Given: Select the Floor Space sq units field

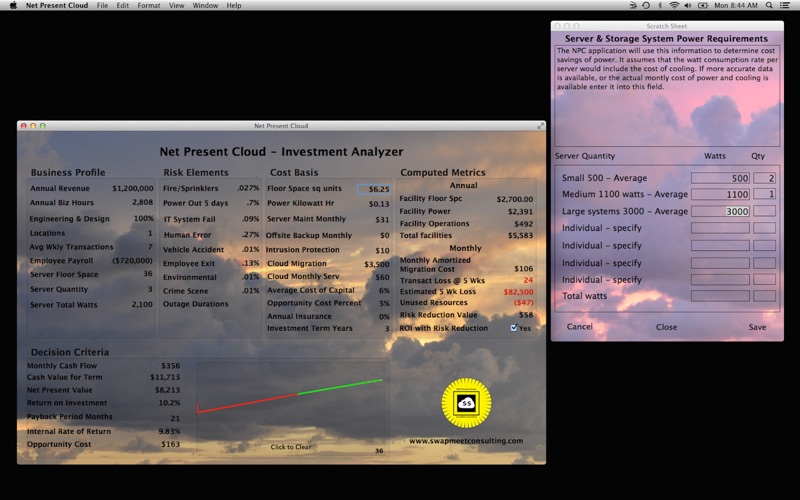Looking at the screenshot, I should 374,189.
